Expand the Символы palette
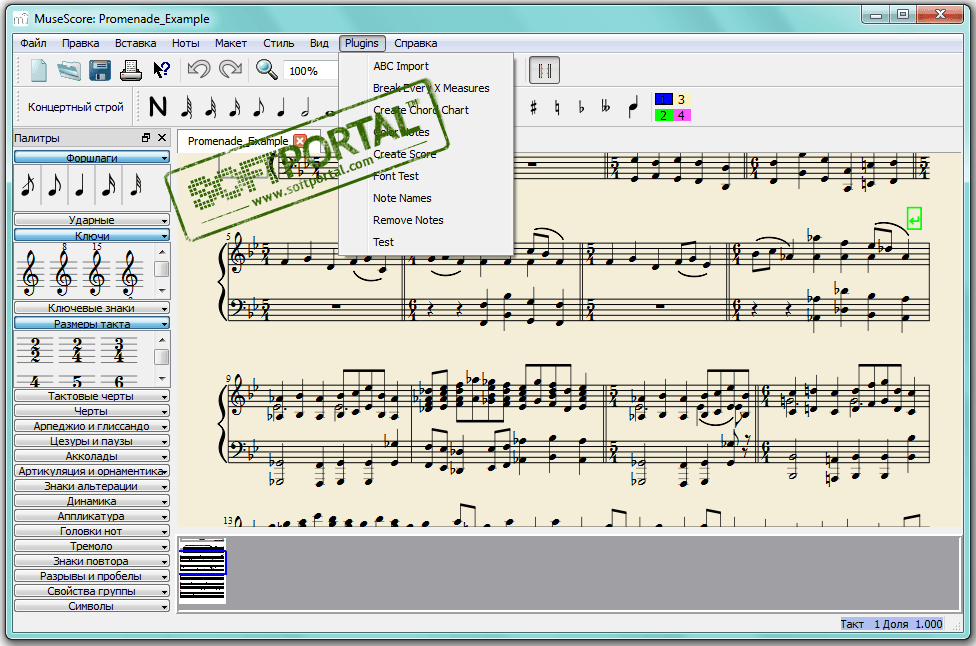The image size is (976, 646). (92, 606)
